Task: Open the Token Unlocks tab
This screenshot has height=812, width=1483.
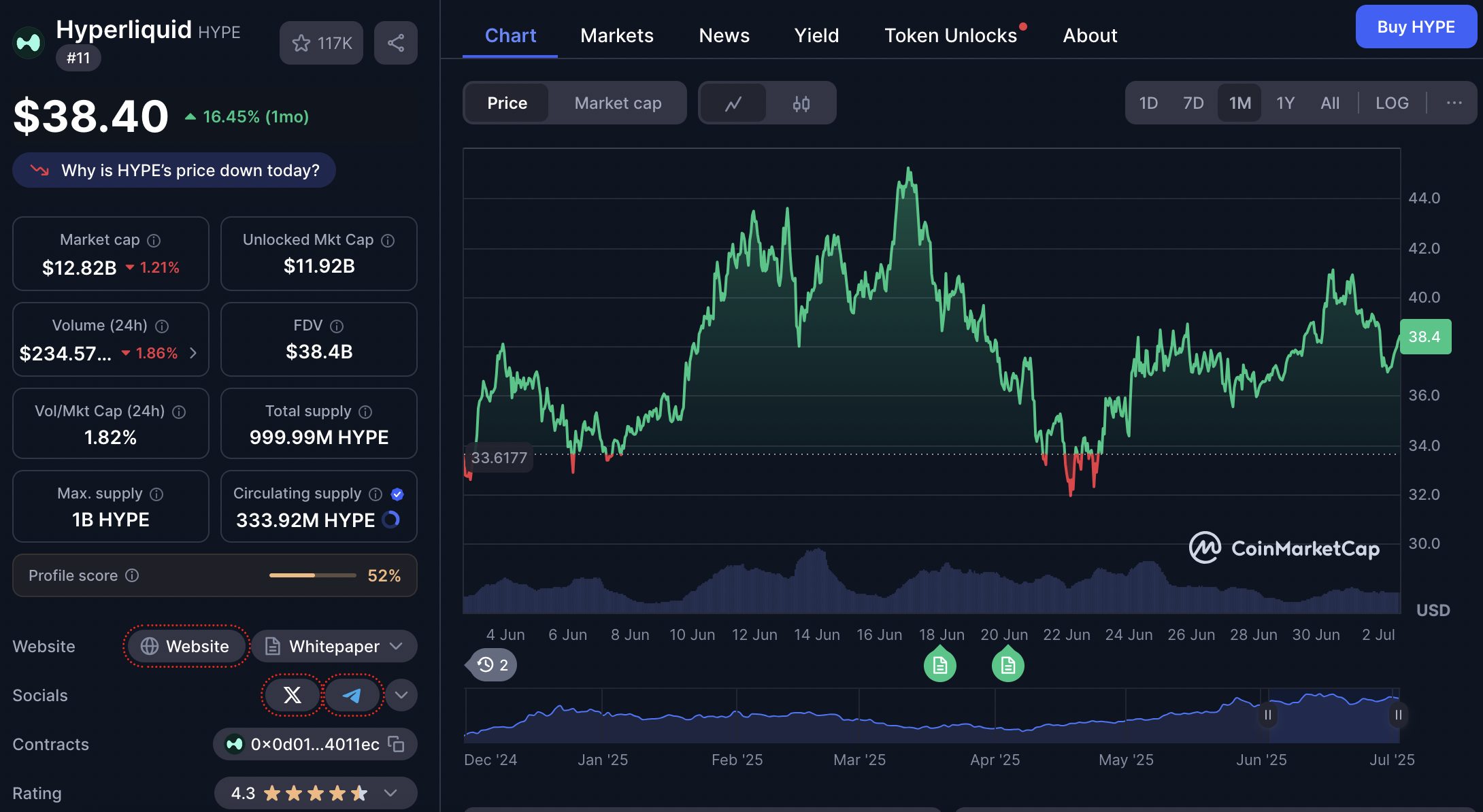Action: click(951, 35)
